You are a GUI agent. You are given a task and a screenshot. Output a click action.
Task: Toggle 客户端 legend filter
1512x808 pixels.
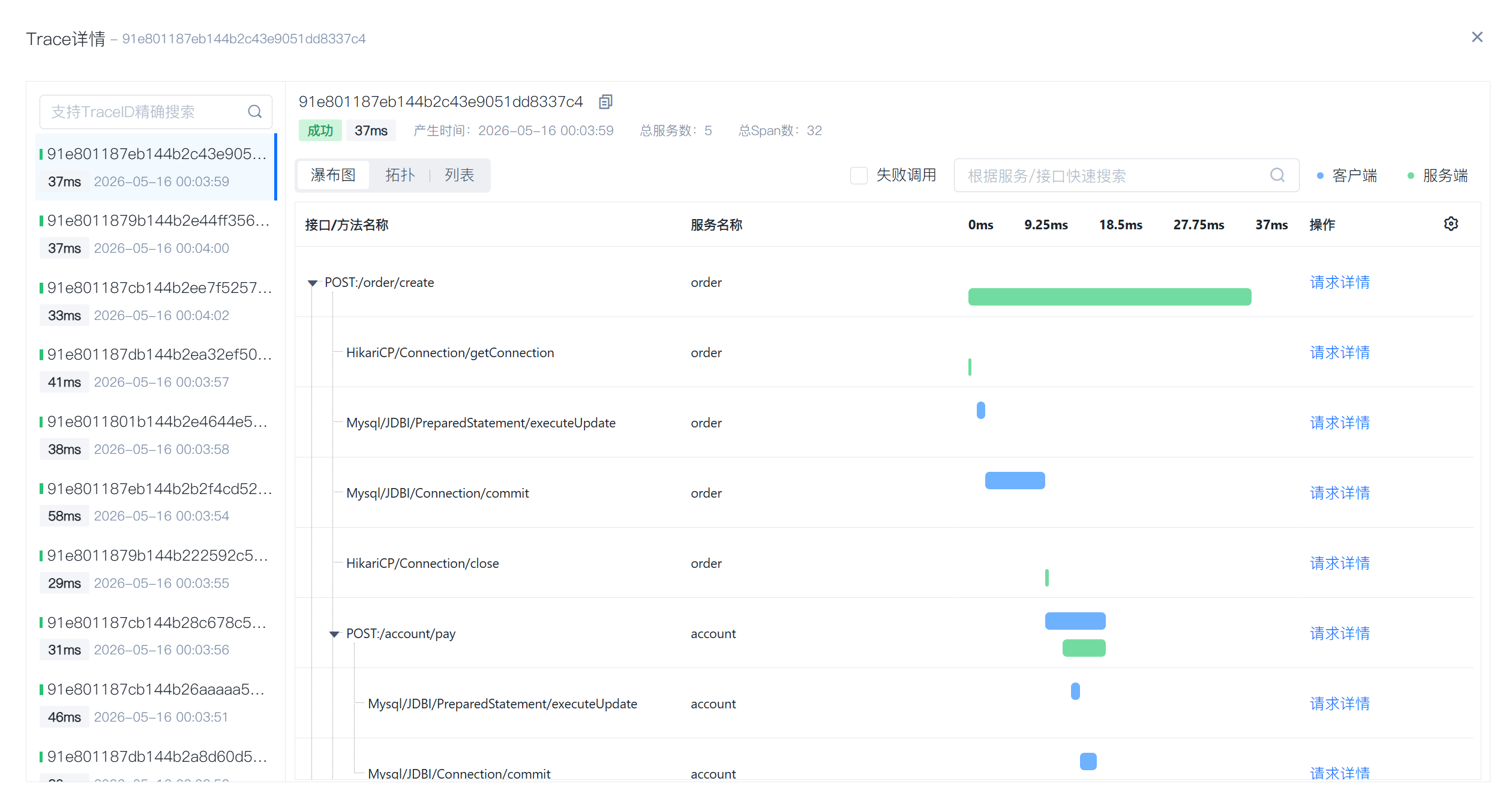click(1348, 175)
